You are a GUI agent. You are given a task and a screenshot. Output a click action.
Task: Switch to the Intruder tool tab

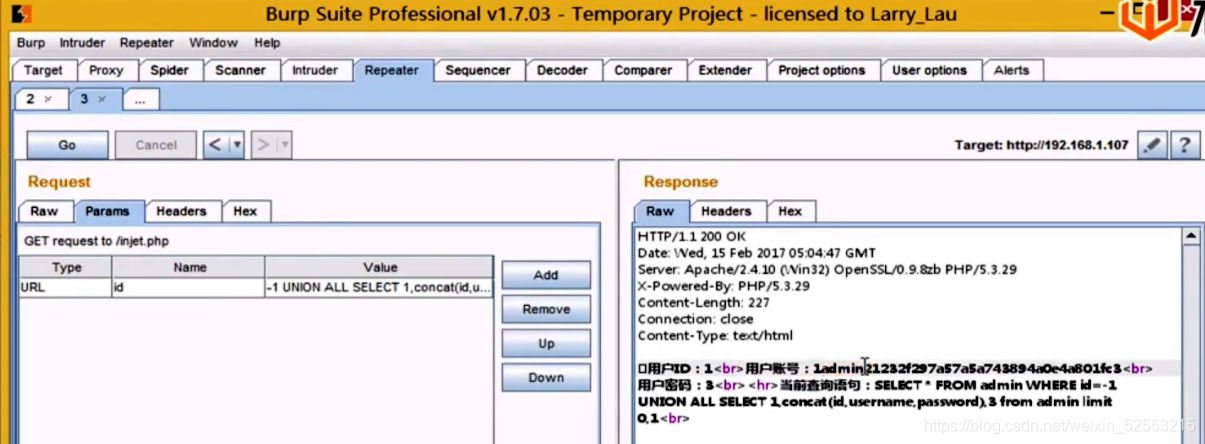pyautogui.click(x=315, y=70)
